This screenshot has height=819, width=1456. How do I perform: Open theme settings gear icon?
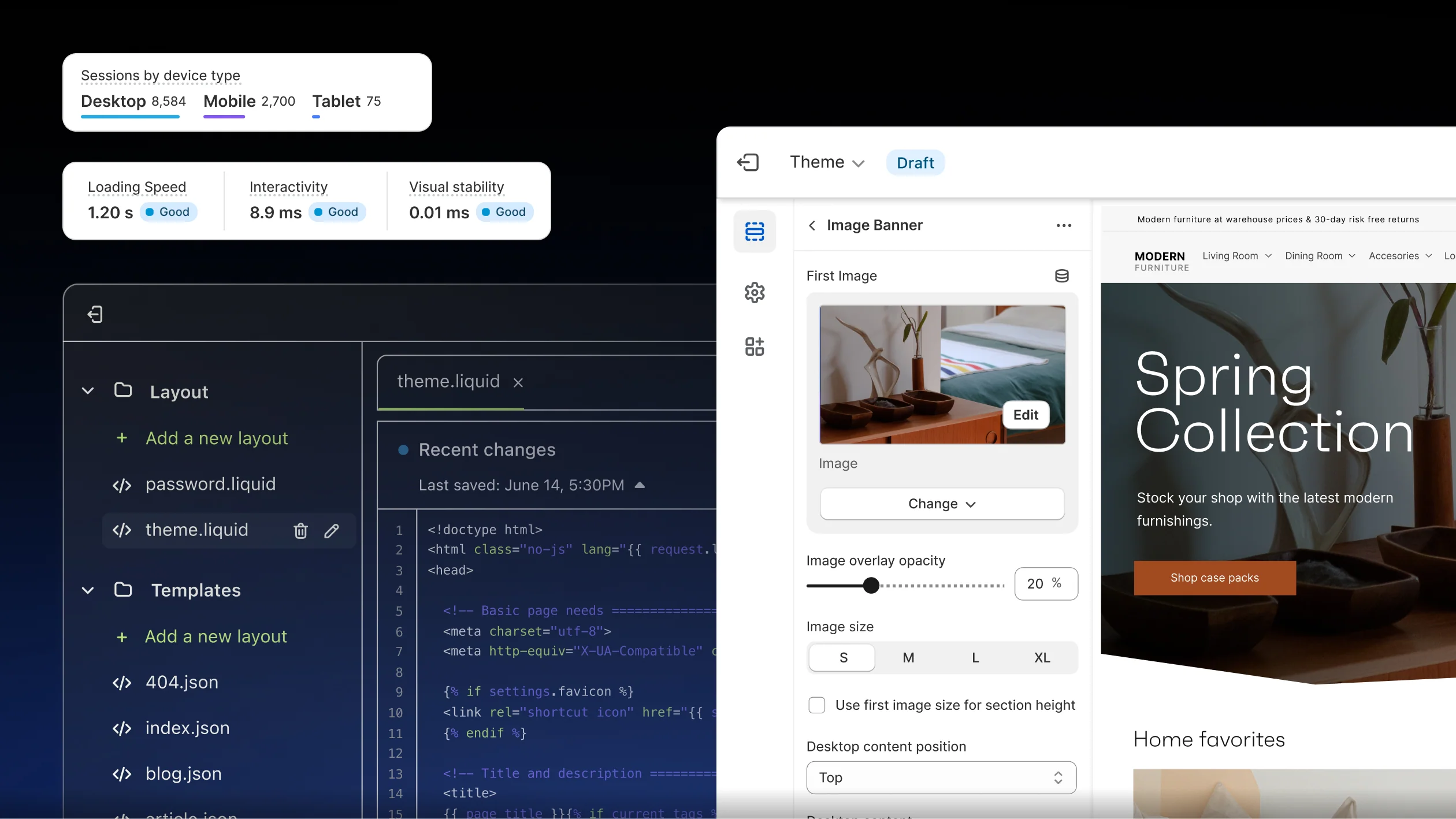click(755, 292)
